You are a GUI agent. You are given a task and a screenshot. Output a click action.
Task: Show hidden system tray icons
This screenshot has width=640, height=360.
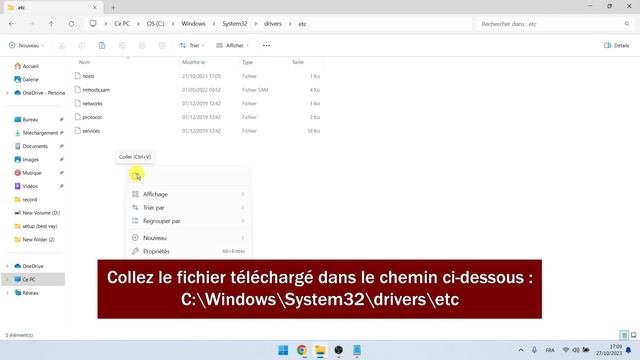click(521, 350)
